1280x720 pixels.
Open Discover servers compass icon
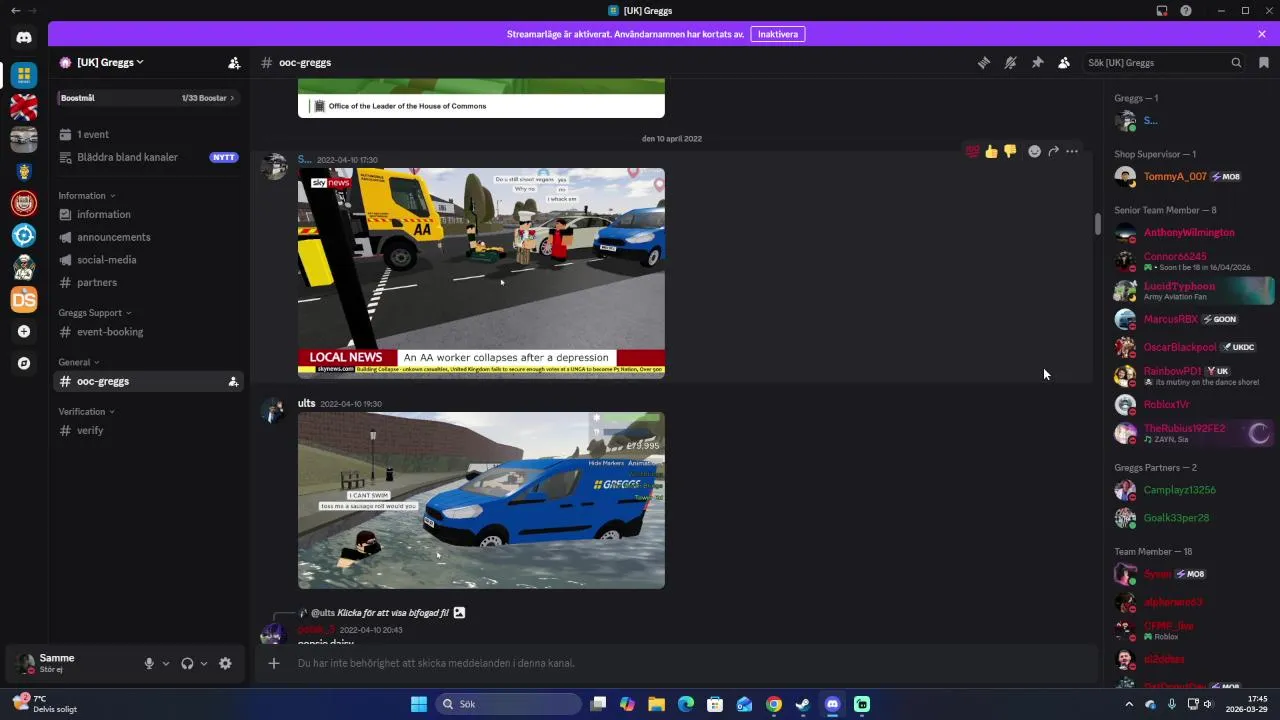tap(24, 363)
